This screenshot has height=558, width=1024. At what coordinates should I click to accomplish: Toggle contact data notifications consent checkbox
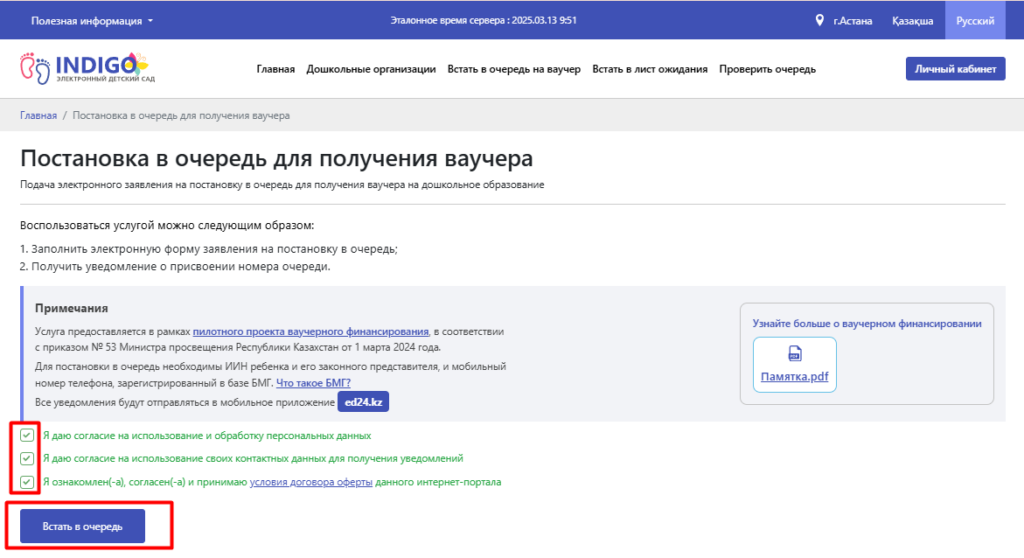(27, 459)
